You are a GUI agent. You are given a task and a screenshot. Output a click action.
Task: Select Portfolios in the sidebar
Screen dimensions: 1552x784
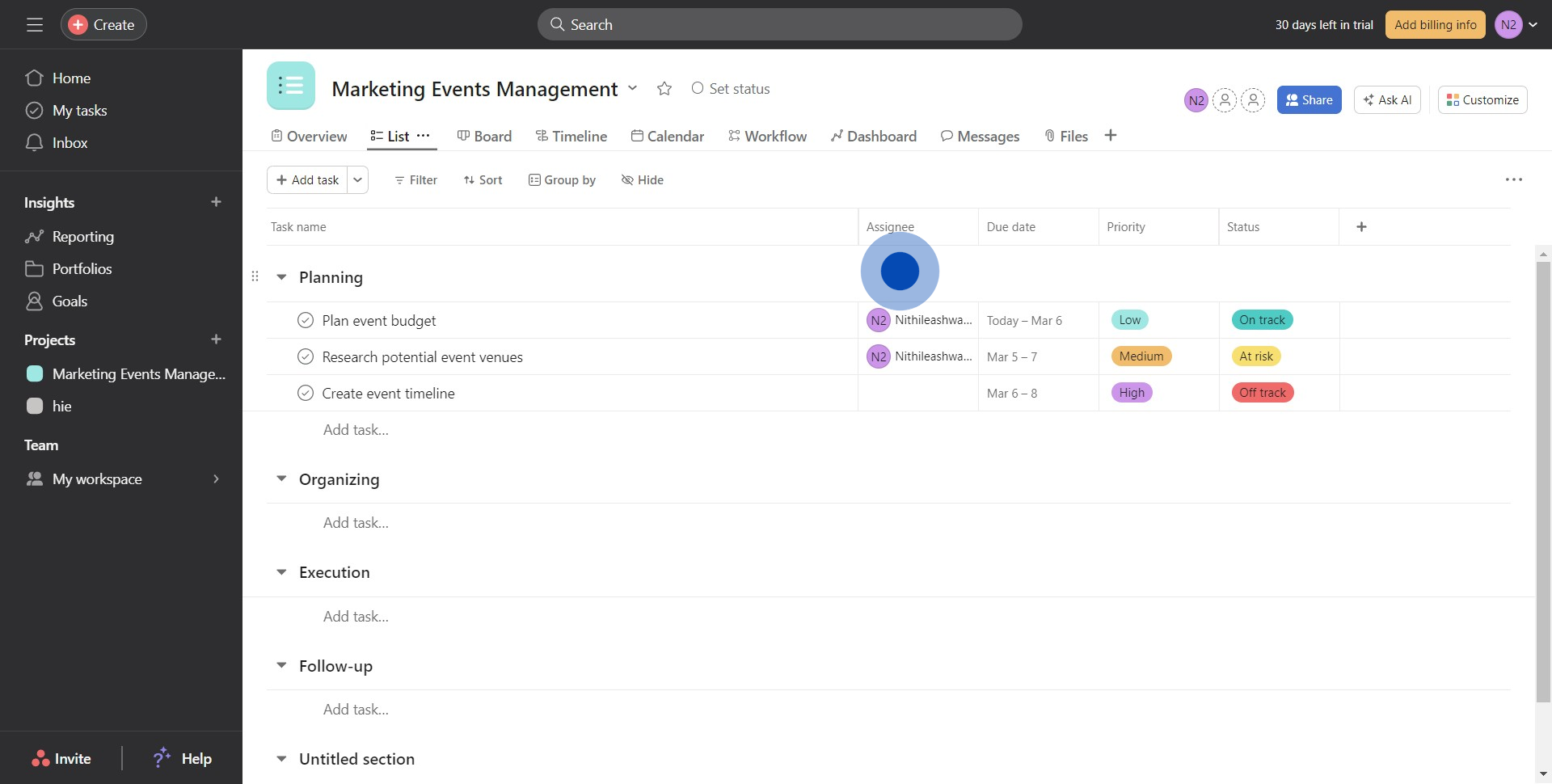(82, 268)
